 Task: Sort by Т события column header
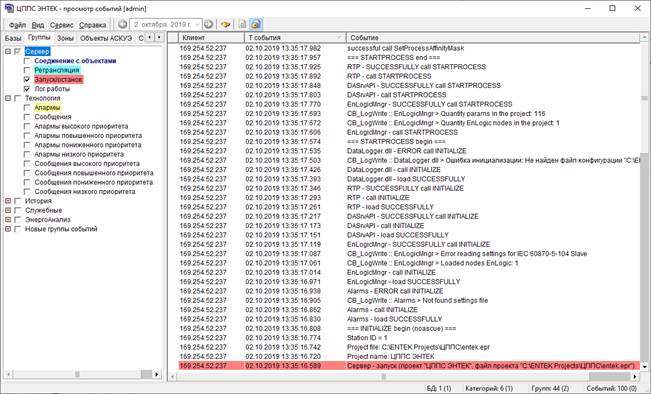[x=295, y=37]
